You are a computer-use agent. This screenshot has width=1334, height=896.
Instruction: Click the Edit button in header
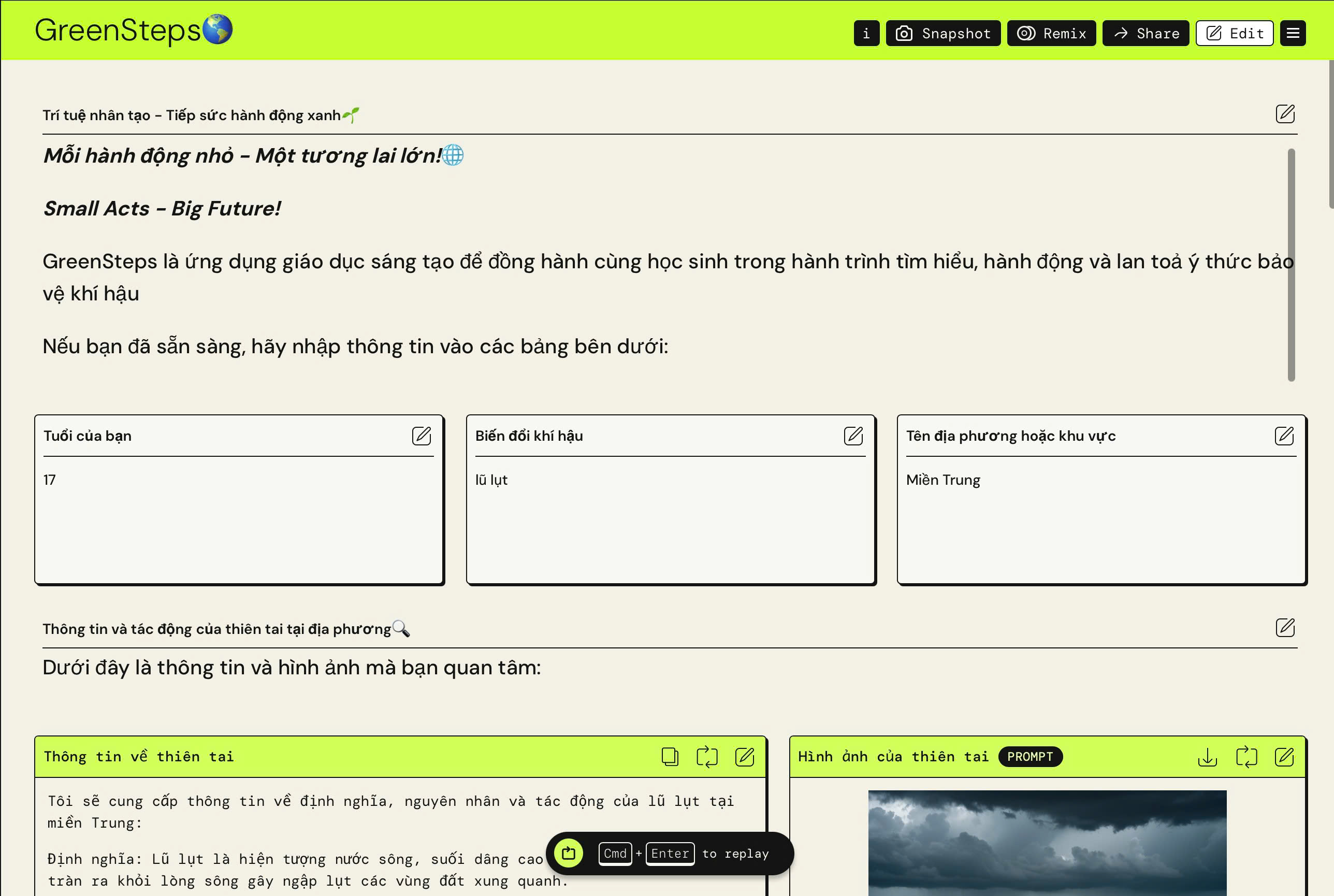[x=1235, y=33]
